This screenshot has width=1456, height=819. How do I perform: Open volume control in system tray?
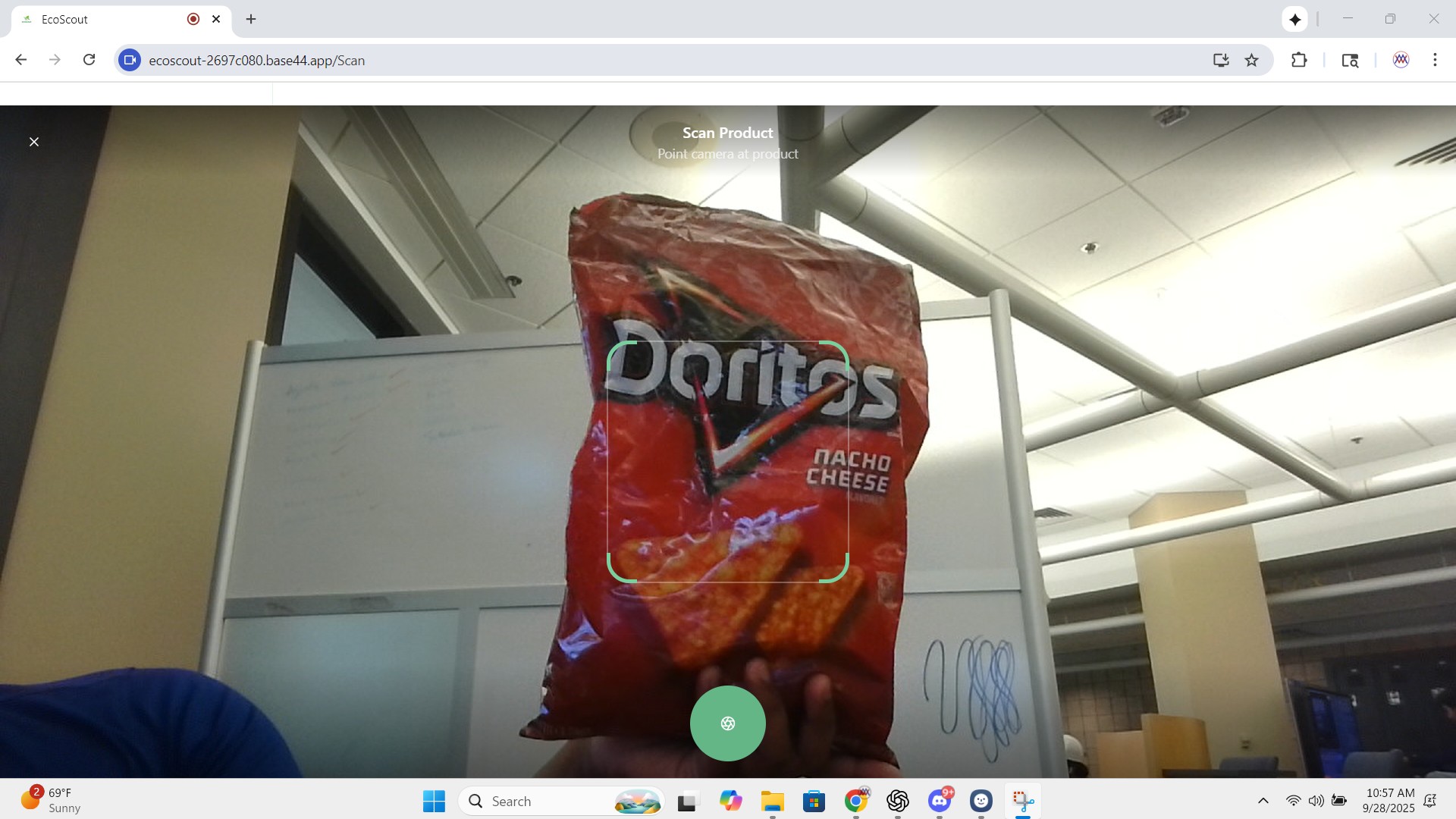(x=1316, y=801)
